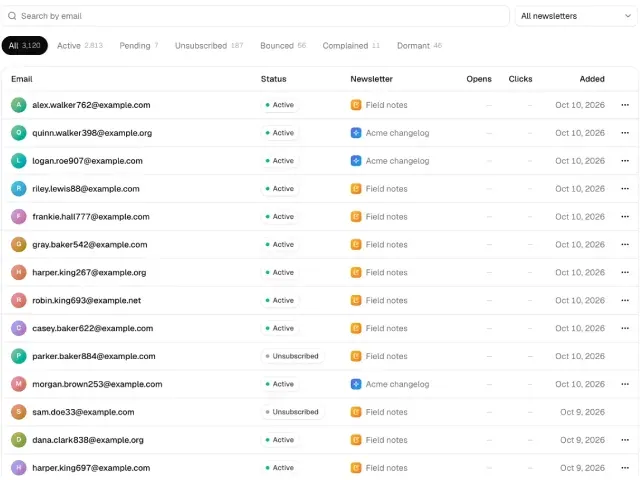Open row menu for riley.lewis88@example.com
Screen dimensions: 640x480
pos(624,189)
